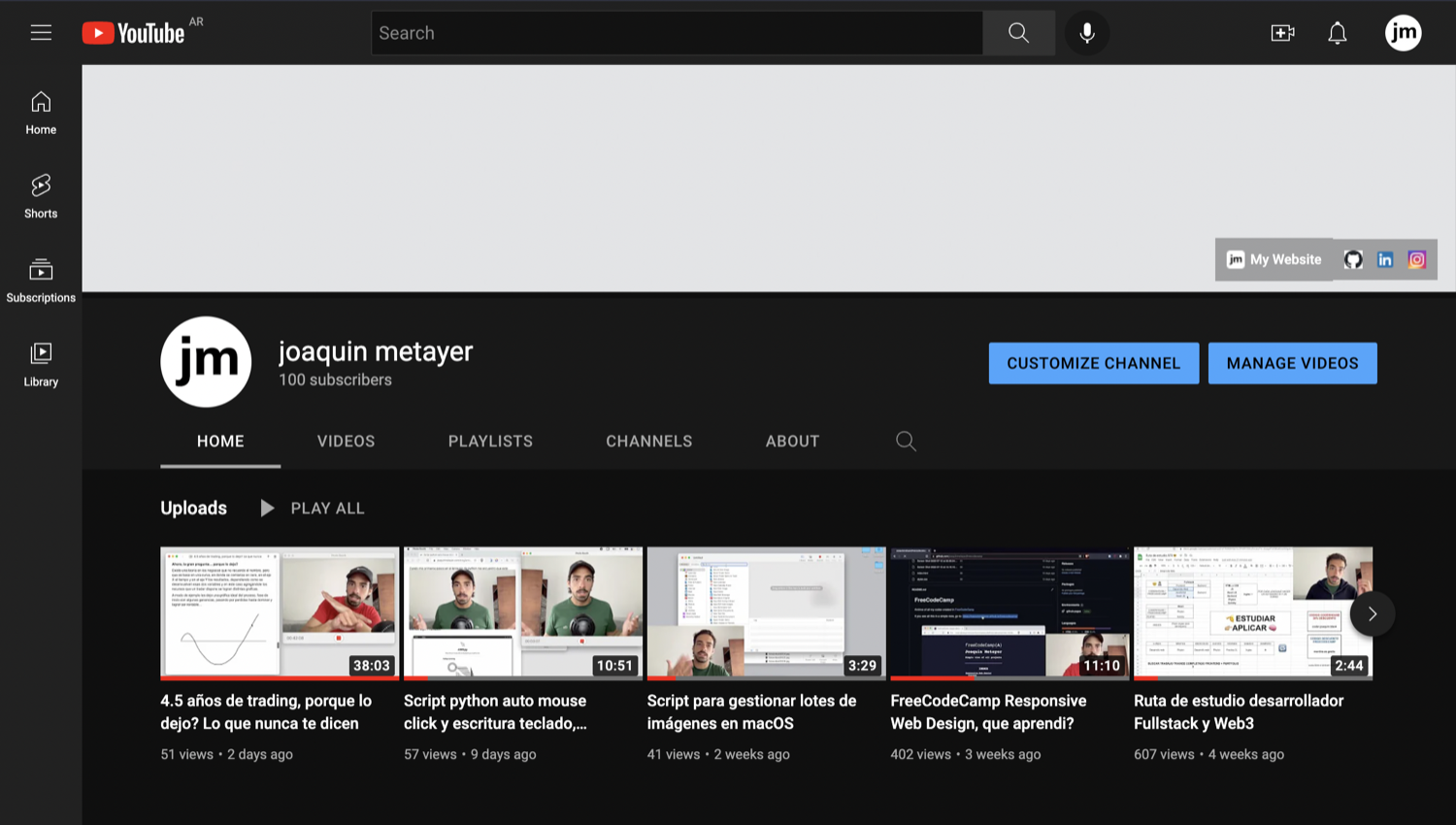Click the search magnifier button
This screenshot has width=1456, height=825.
click(x=1018, y=33)
